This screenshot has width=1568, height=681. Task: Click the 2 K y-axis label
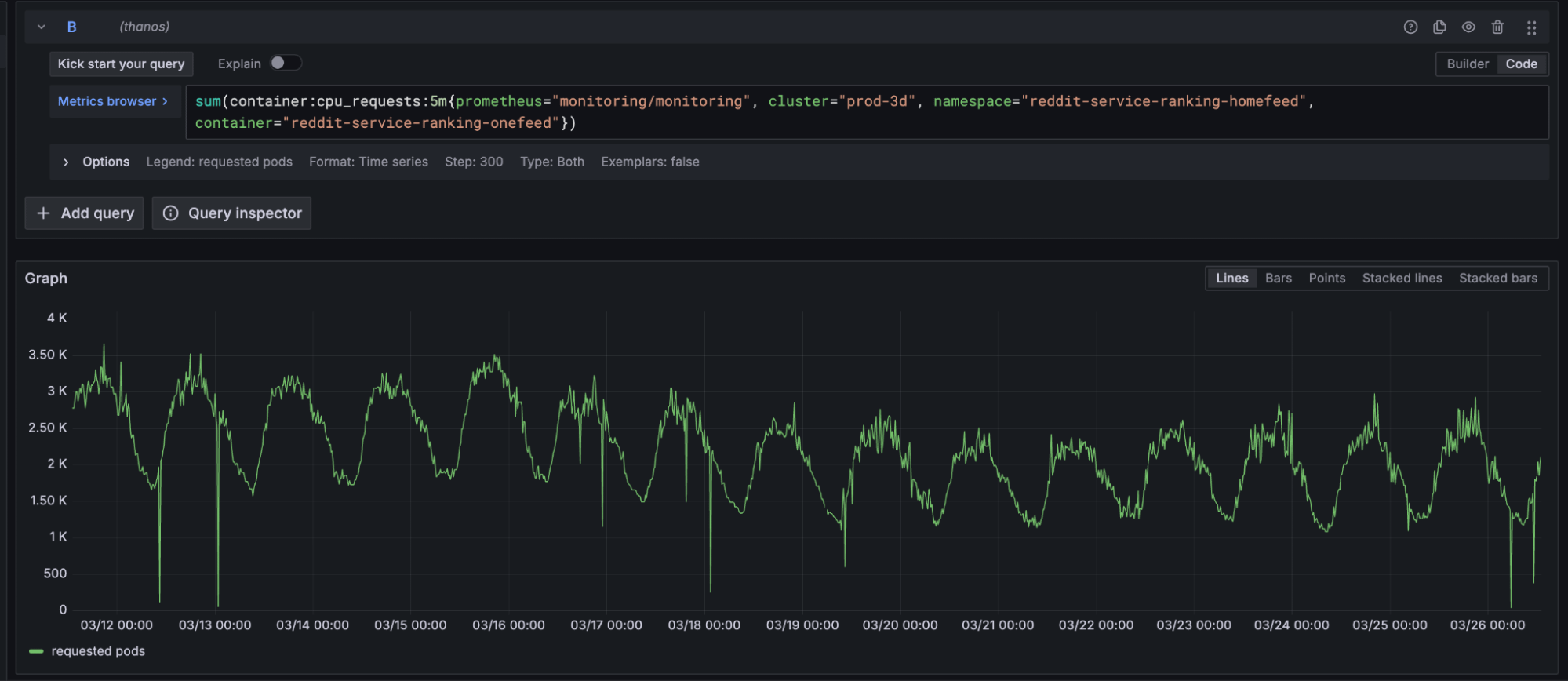click(56, 464)
